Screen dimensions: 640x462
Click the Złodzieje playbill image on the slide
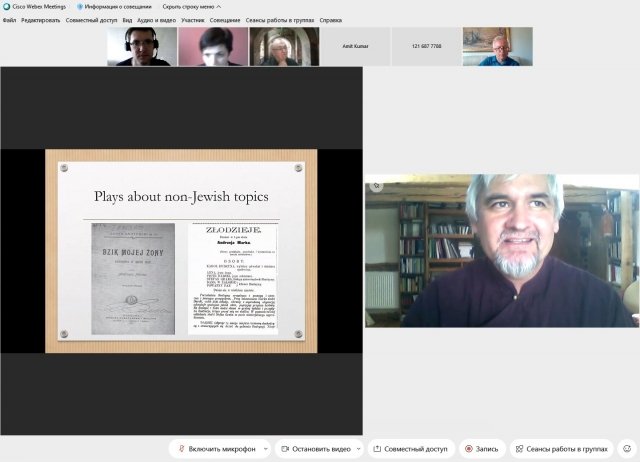coord(233,279)
